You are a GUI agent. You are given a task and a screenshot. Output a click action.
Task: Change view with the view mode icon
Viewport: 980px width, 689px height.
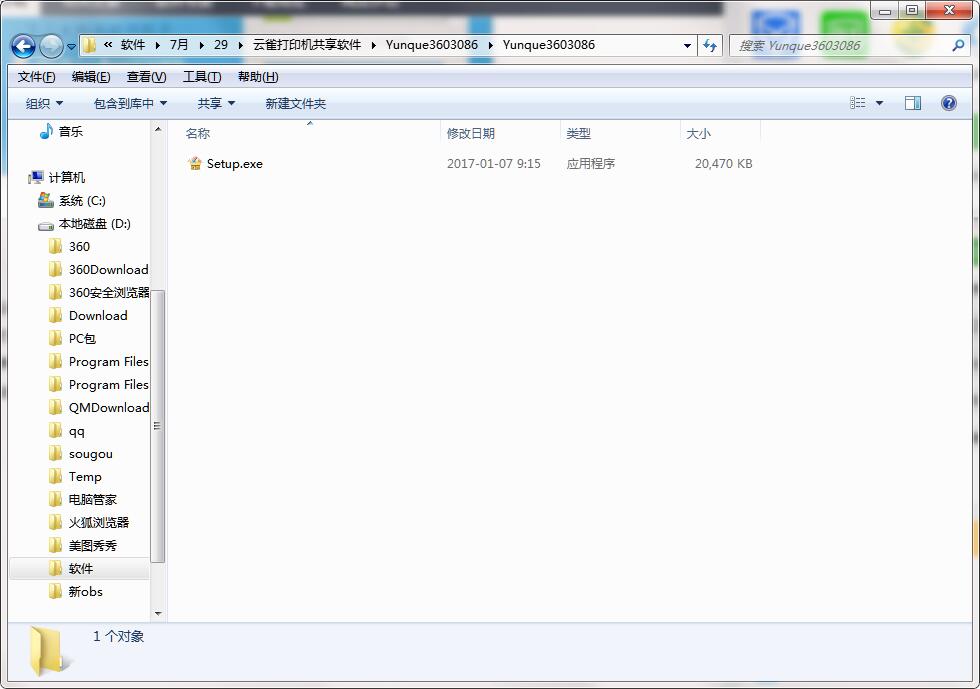[x=858, y=103]
